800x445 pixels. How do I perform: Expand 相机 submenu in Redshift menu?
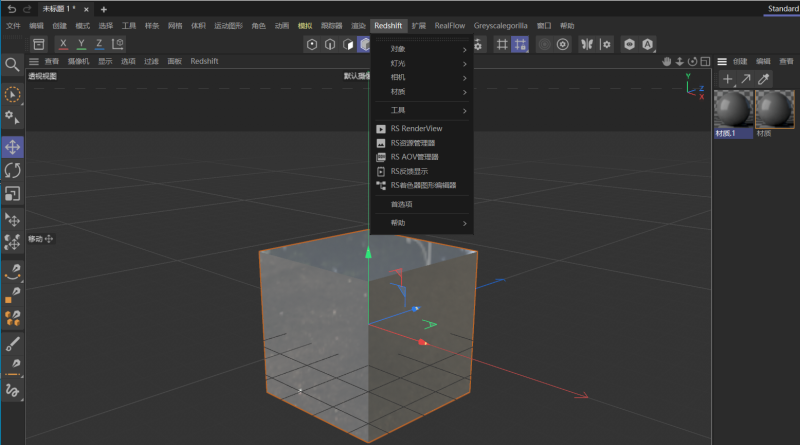(x=421, y=78)
